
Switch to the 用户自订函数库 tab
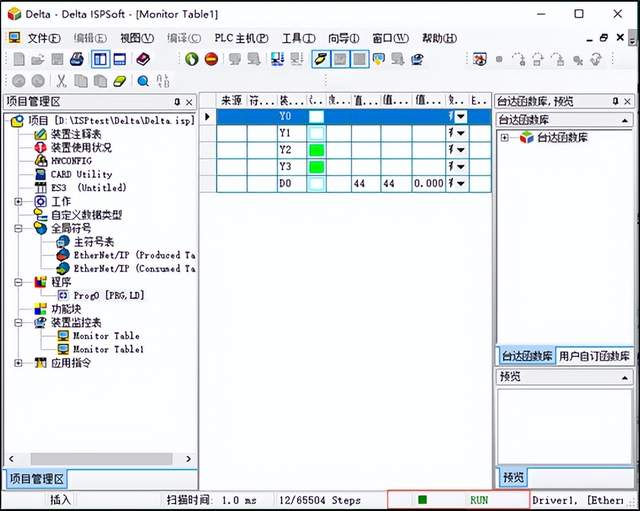click(594, 355)
